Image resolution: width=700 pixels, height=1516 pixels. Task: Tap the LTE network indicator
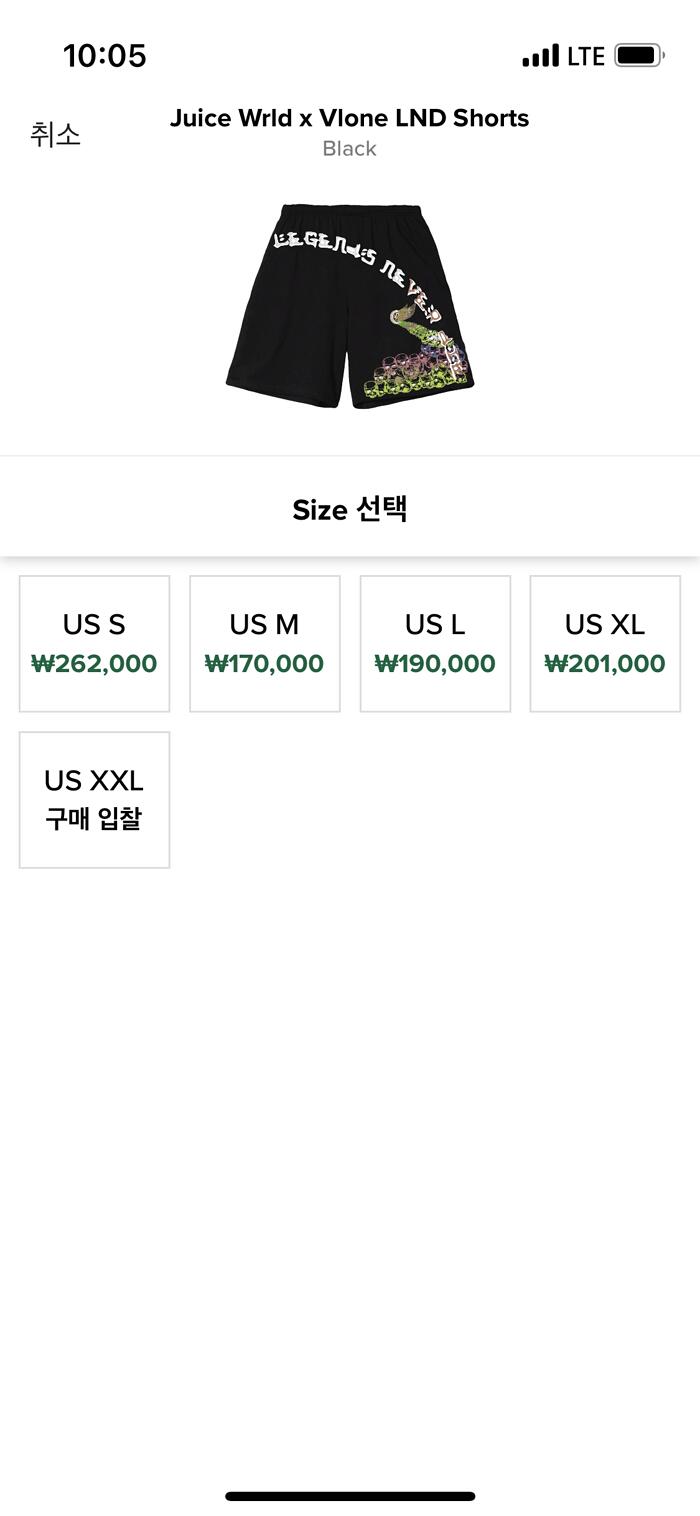586,56
